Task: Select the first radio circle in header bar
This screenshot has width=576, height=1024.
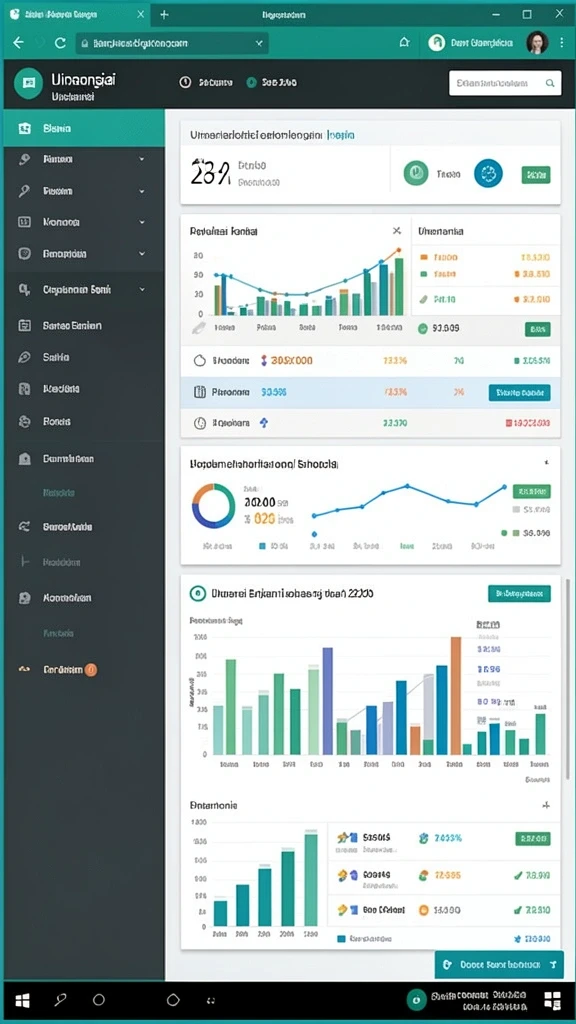Action: (x=185, y=82)
